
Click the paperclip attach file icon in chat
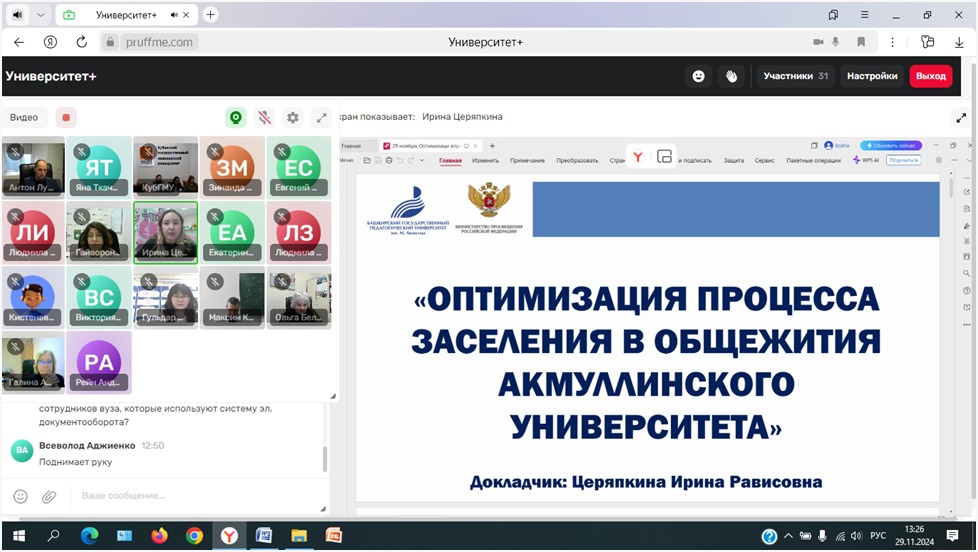pyautogui.click(x=49, y=496)
